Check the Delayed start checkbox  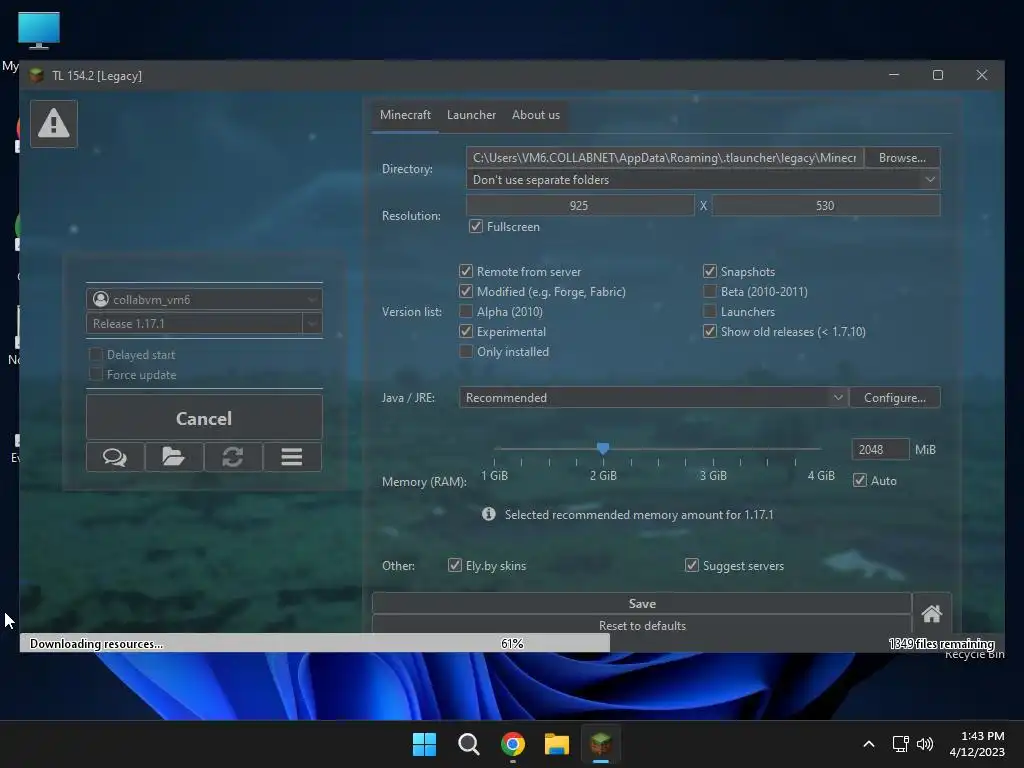[96, 354]
